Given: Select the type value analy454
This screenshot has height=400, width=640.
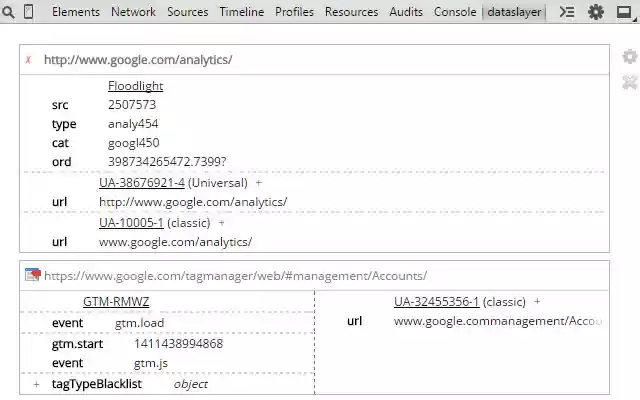Looking at the screenshot, I should tap(133, 124).
